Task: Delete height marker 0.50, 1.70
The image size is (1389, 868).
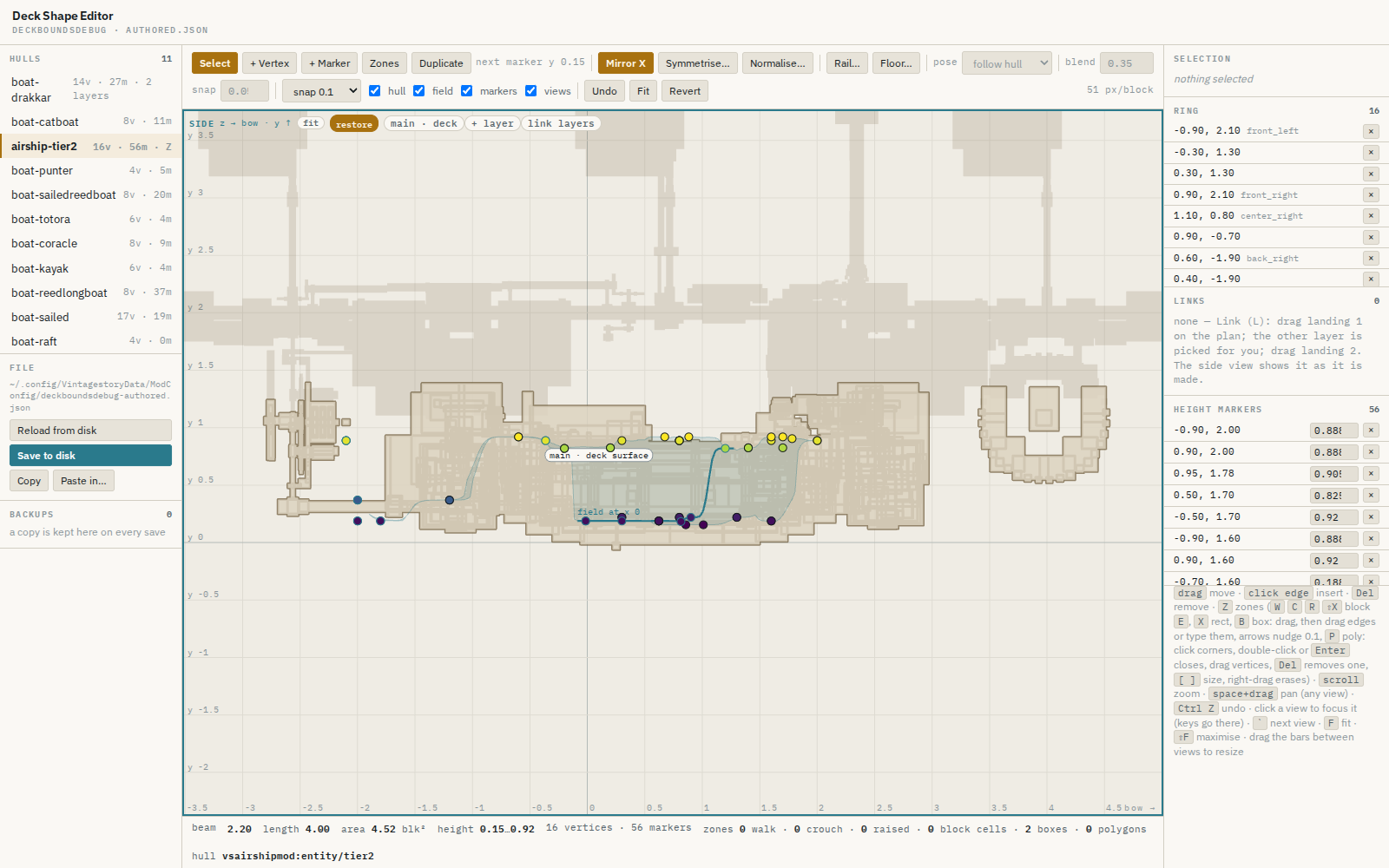Action: click(1371, 496)
